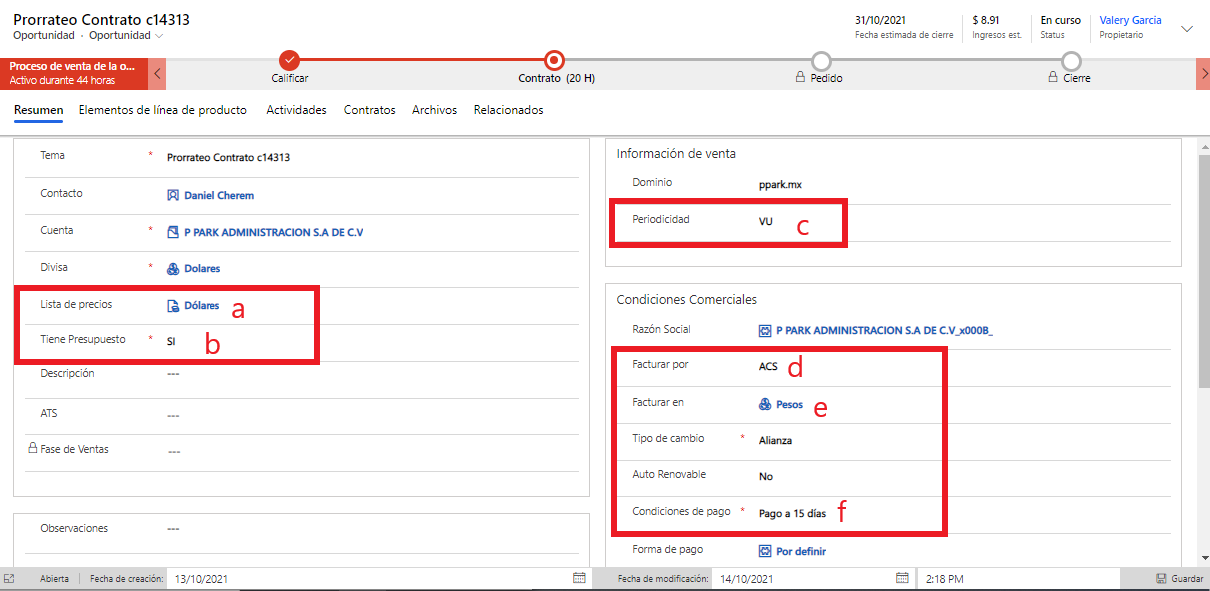Open contact link Daniel Cherem
This screenshot has width=1210, height=591.
(x=218, y=196)
